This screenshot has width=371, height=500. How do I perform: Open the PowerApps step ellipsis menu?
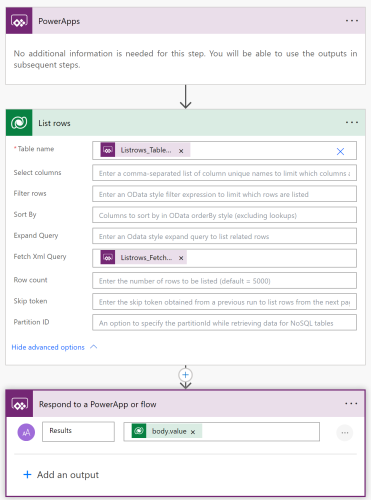click(352, 21)
